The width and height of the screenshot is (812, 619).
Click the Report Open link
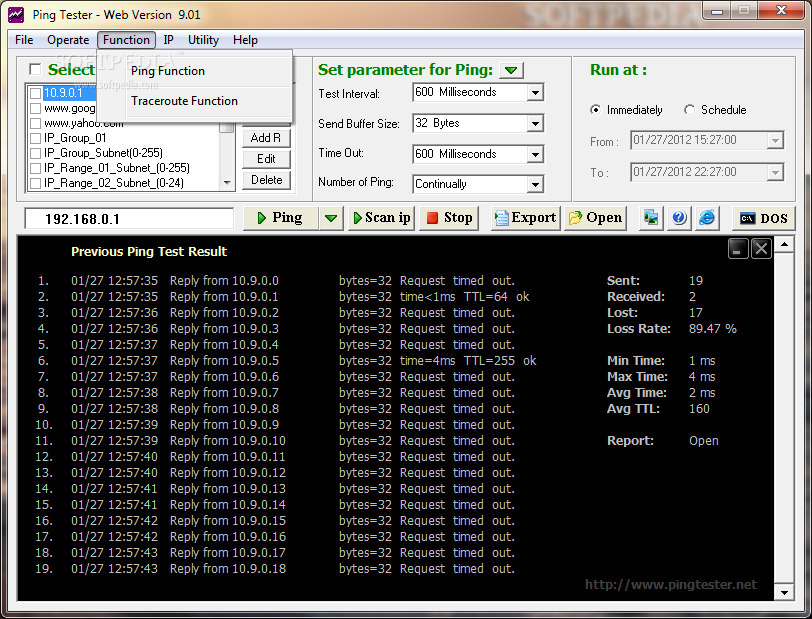703,441
